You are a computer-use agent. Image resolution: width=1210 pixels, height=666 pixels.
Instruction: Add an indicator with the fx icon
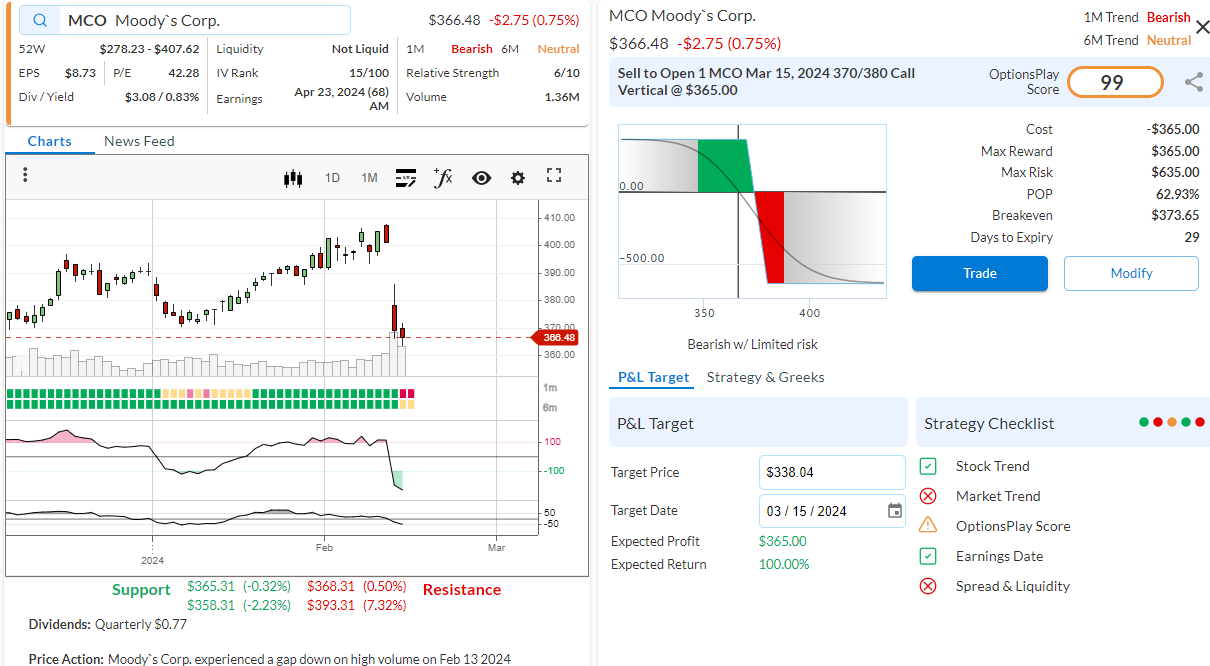tap(443, 177)
